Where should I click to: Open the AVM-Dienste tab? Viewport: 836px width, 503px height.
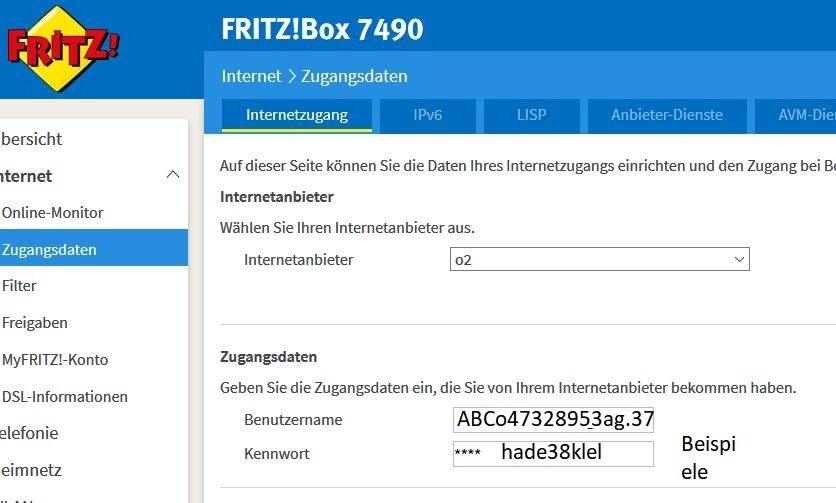pos(795,115)
